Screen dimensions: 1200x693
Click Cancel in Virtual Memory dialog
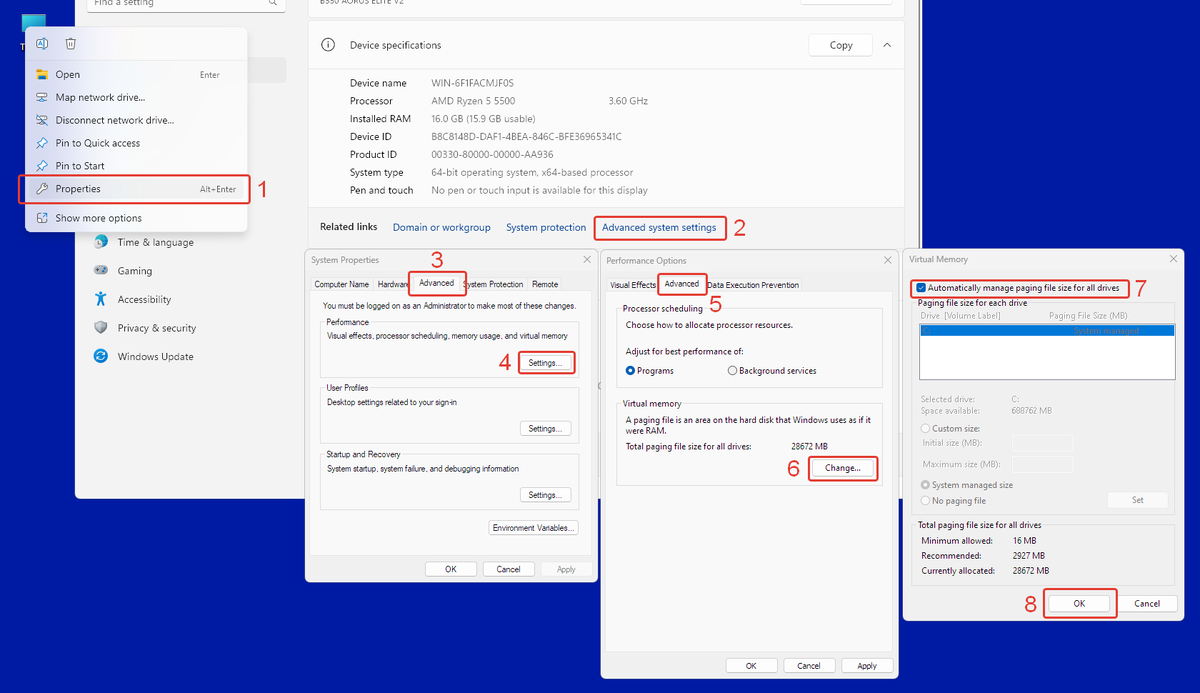pos(1147,603)
